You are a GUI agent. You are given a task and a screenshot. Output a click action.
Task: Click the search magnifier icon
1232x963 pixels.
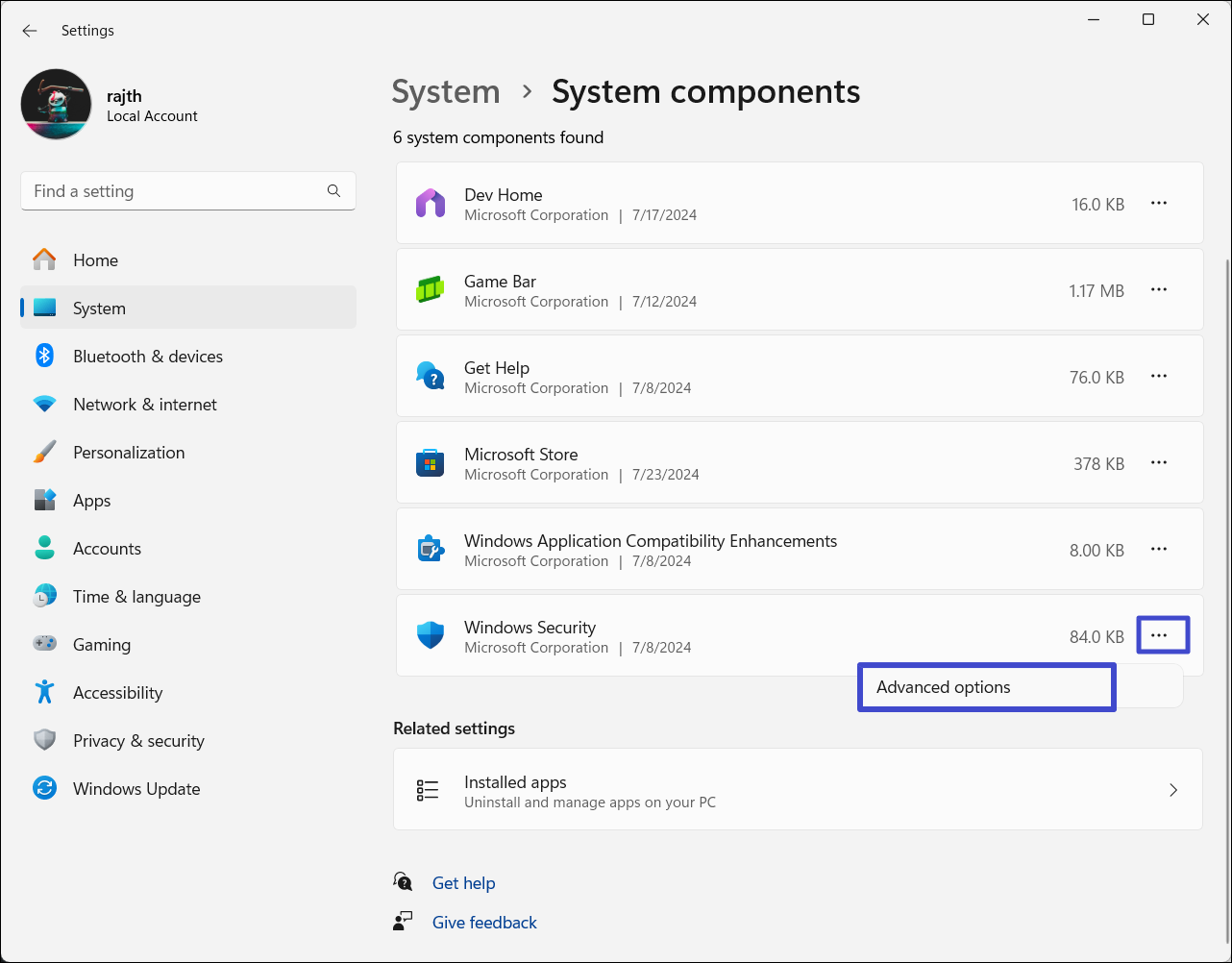[x=333, y=191]
